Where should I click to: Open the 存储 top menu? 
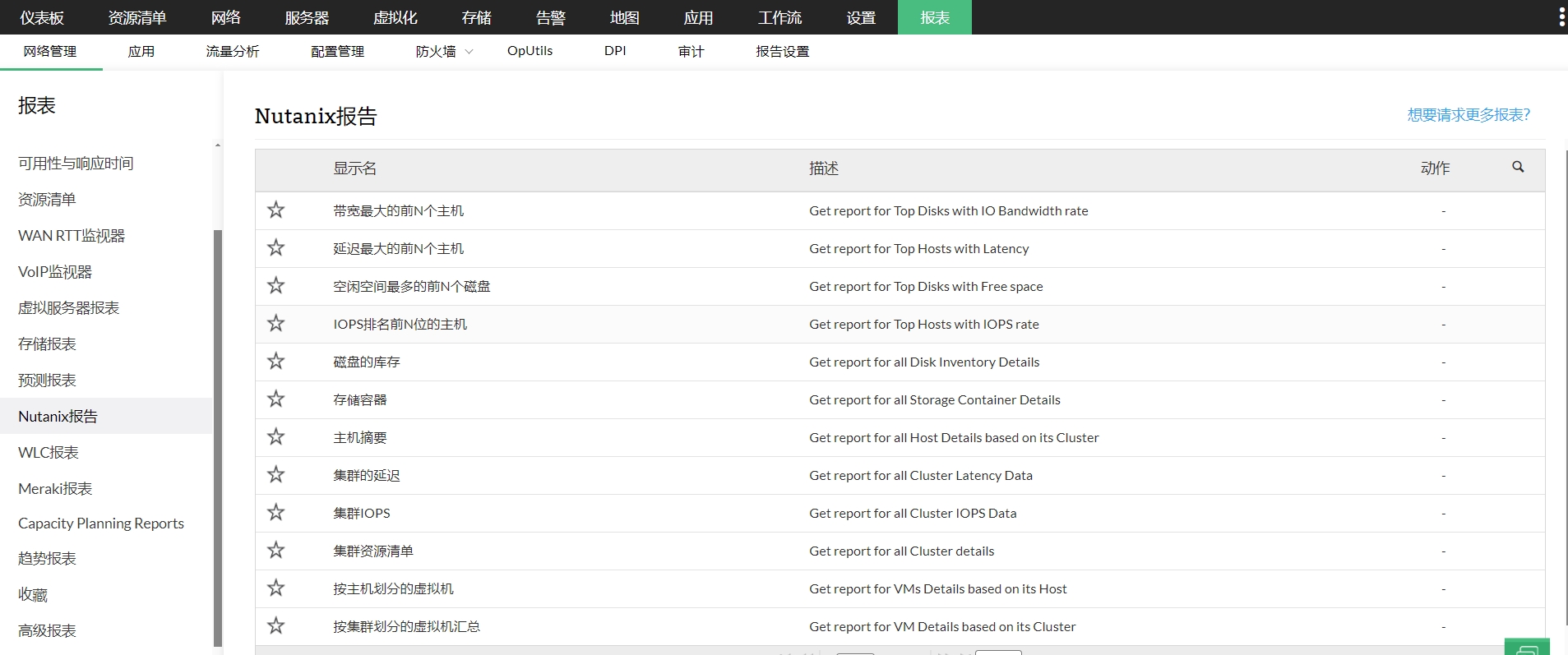coord(477,17)
